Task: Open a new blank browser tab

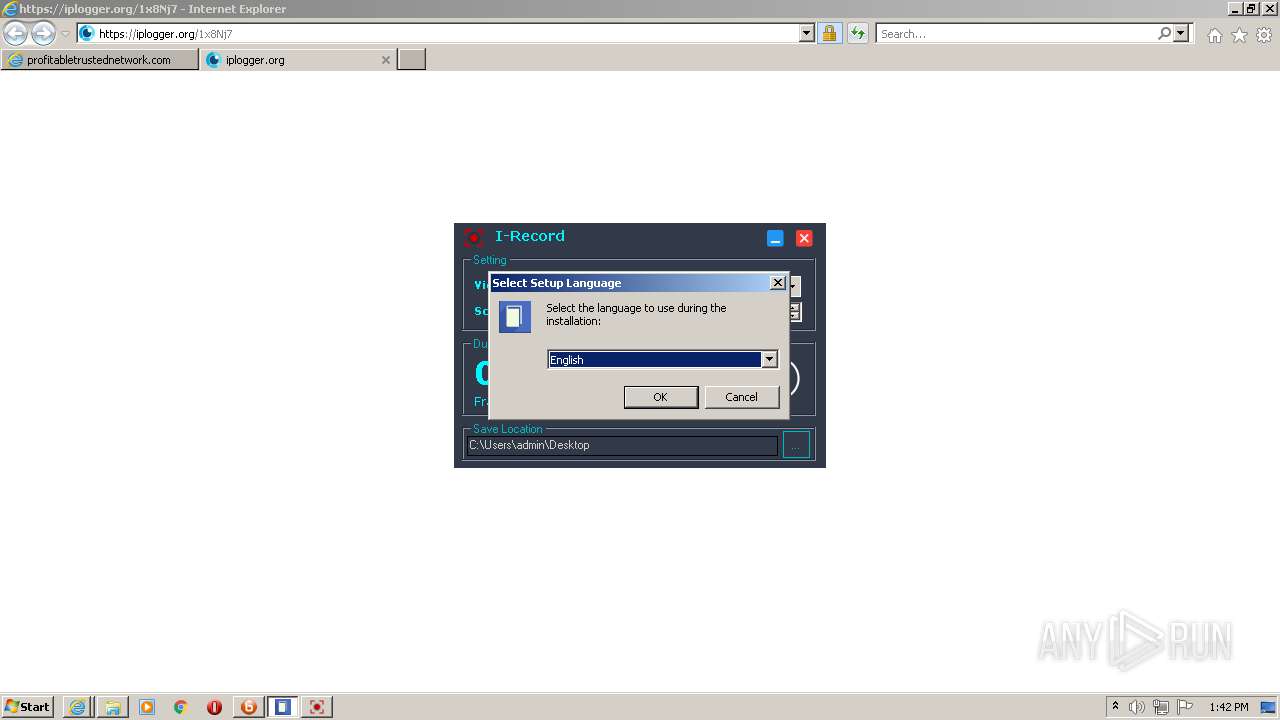Action: [x=412, y=60]
